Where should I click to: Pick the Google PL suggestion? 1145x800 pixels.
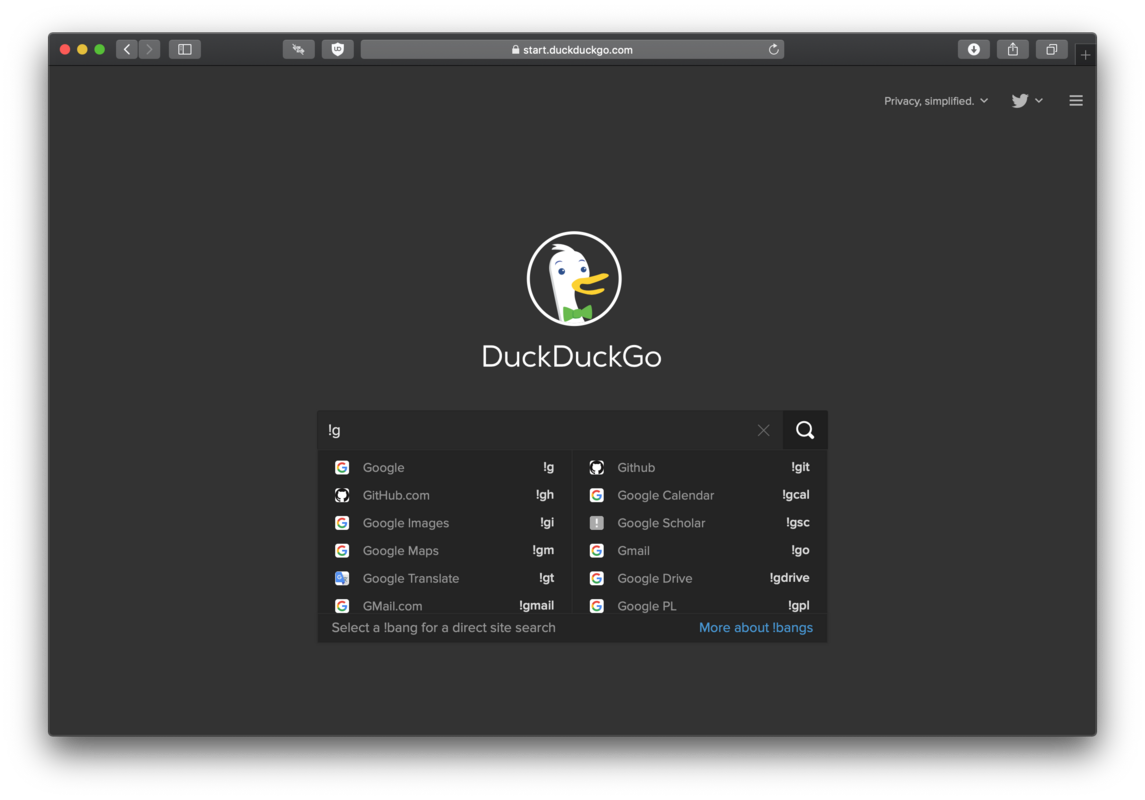point(700,605)
